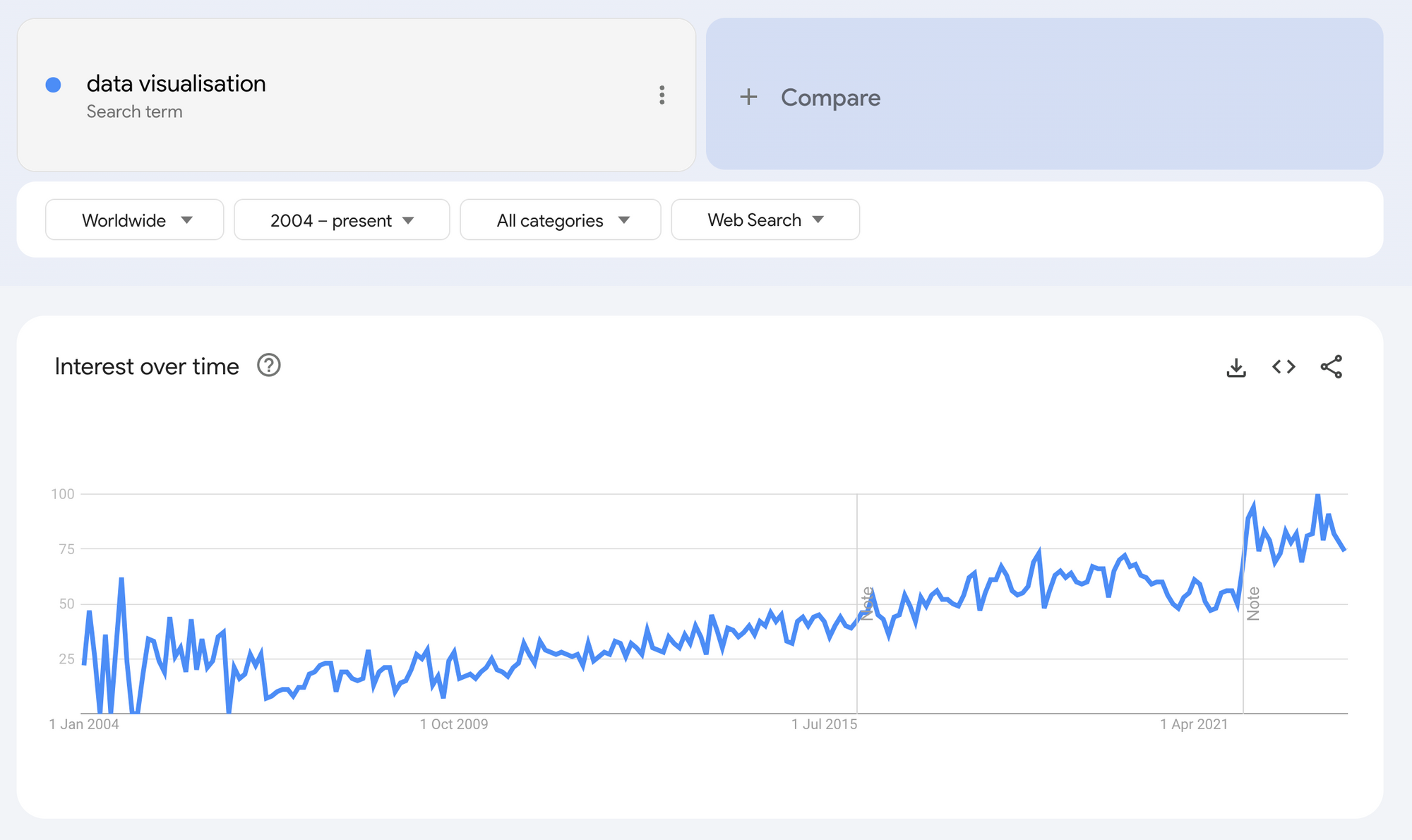Viewport: 1412px width, 840px height.
Task: Click the Search term subtitle text
Action: (x=134, y=112)
